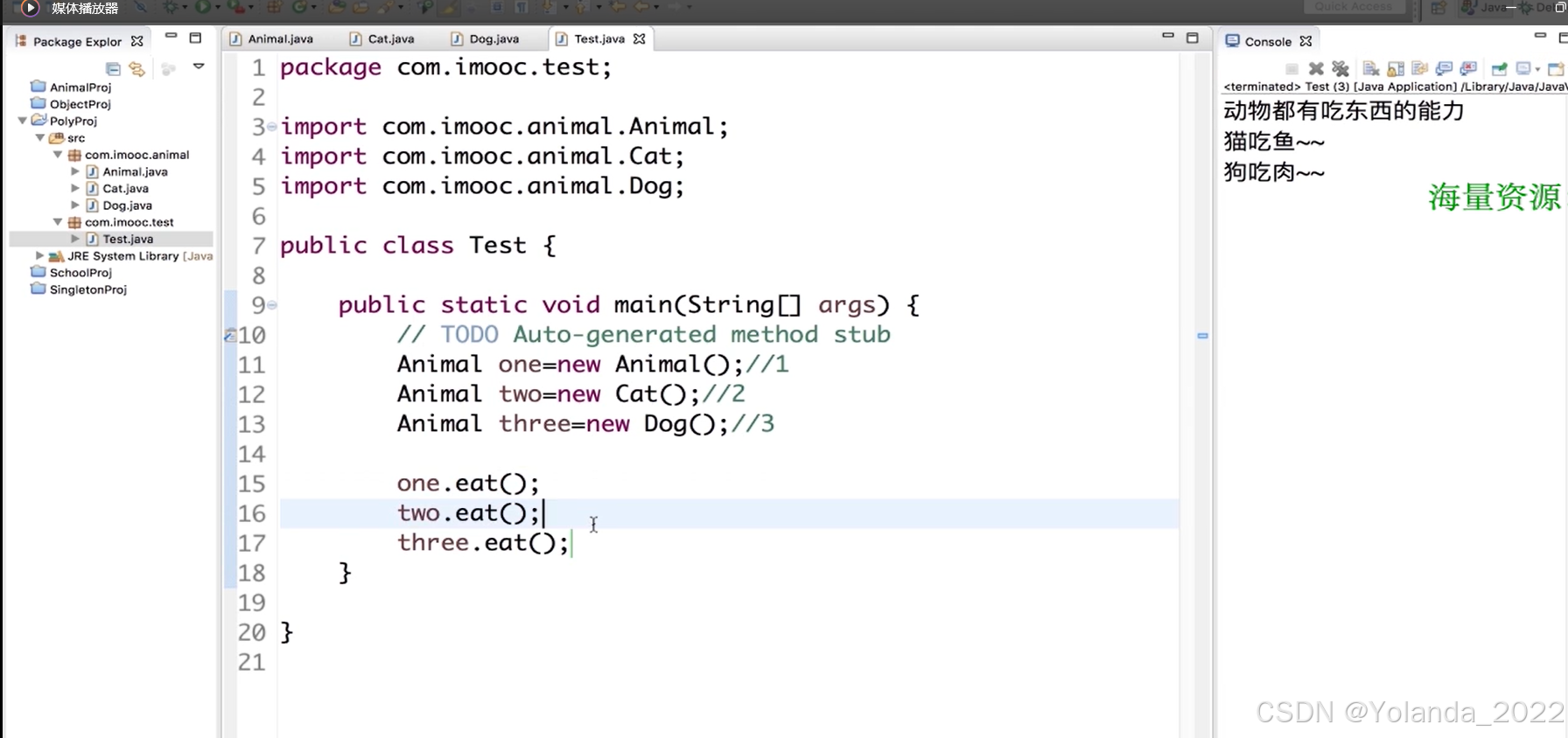Open the Package Explorer view menu triangle
The width and height of the screenshot is (1568, 738).
(x=199, y=66)
